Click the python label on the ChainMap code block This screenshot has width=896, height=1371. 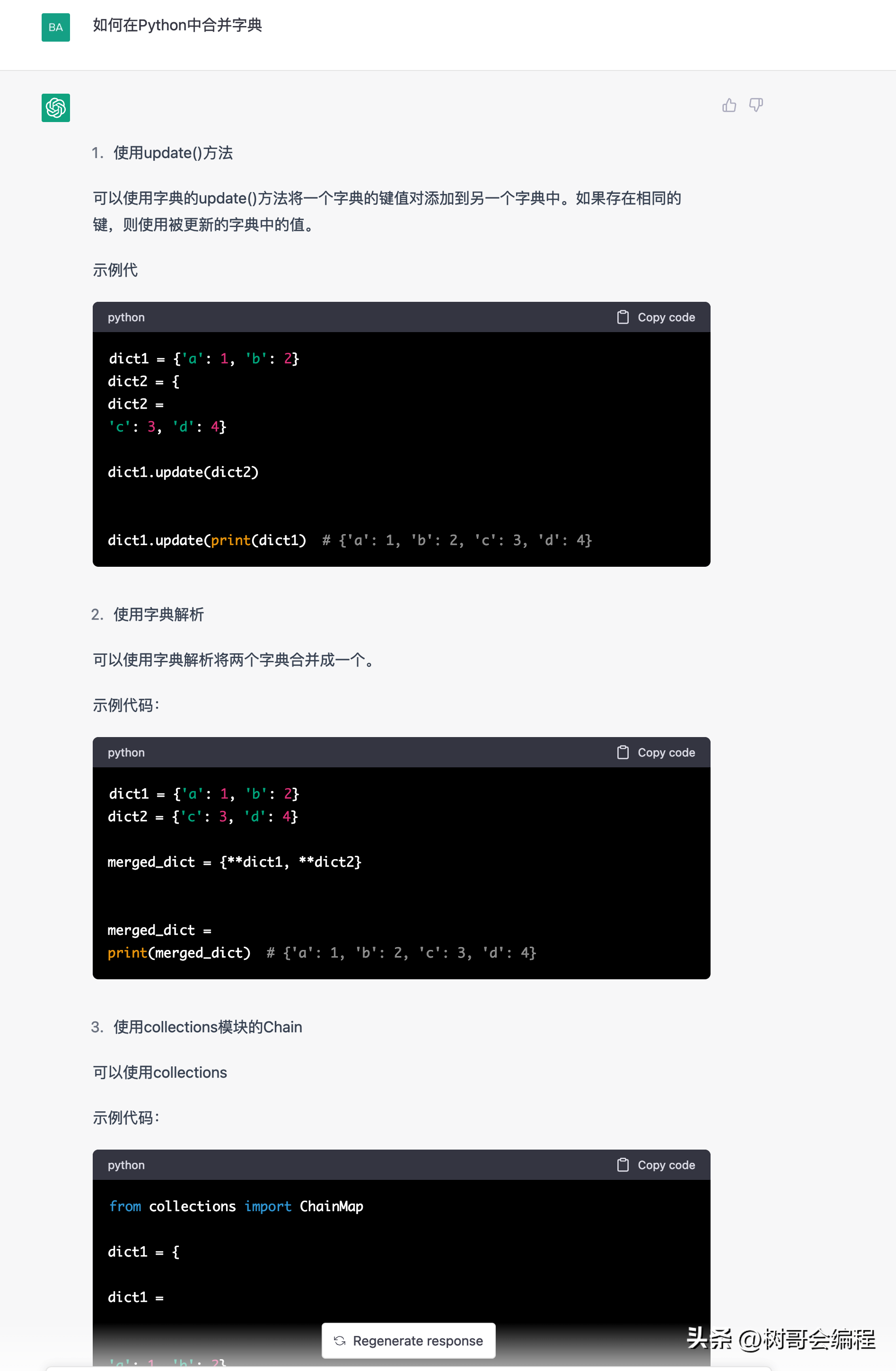pyautogui.click(x=126, y=1165)
